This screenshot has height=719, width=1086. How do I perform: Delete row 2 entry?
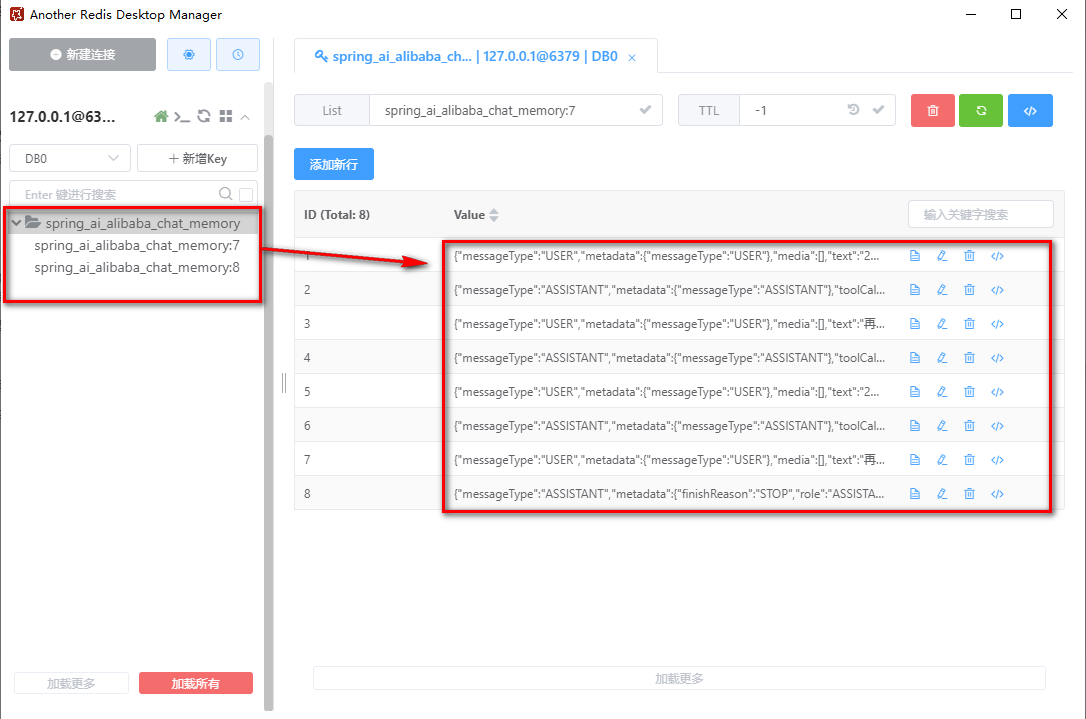(x=970, y=290)
